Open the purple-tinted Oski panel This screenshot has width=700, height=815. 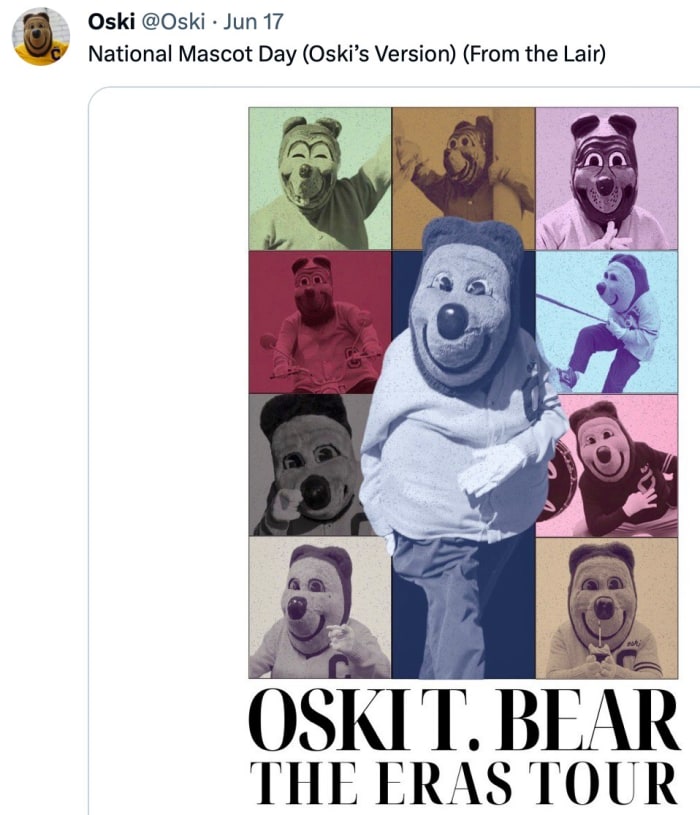pyautogui.click(x=606, y=177)
